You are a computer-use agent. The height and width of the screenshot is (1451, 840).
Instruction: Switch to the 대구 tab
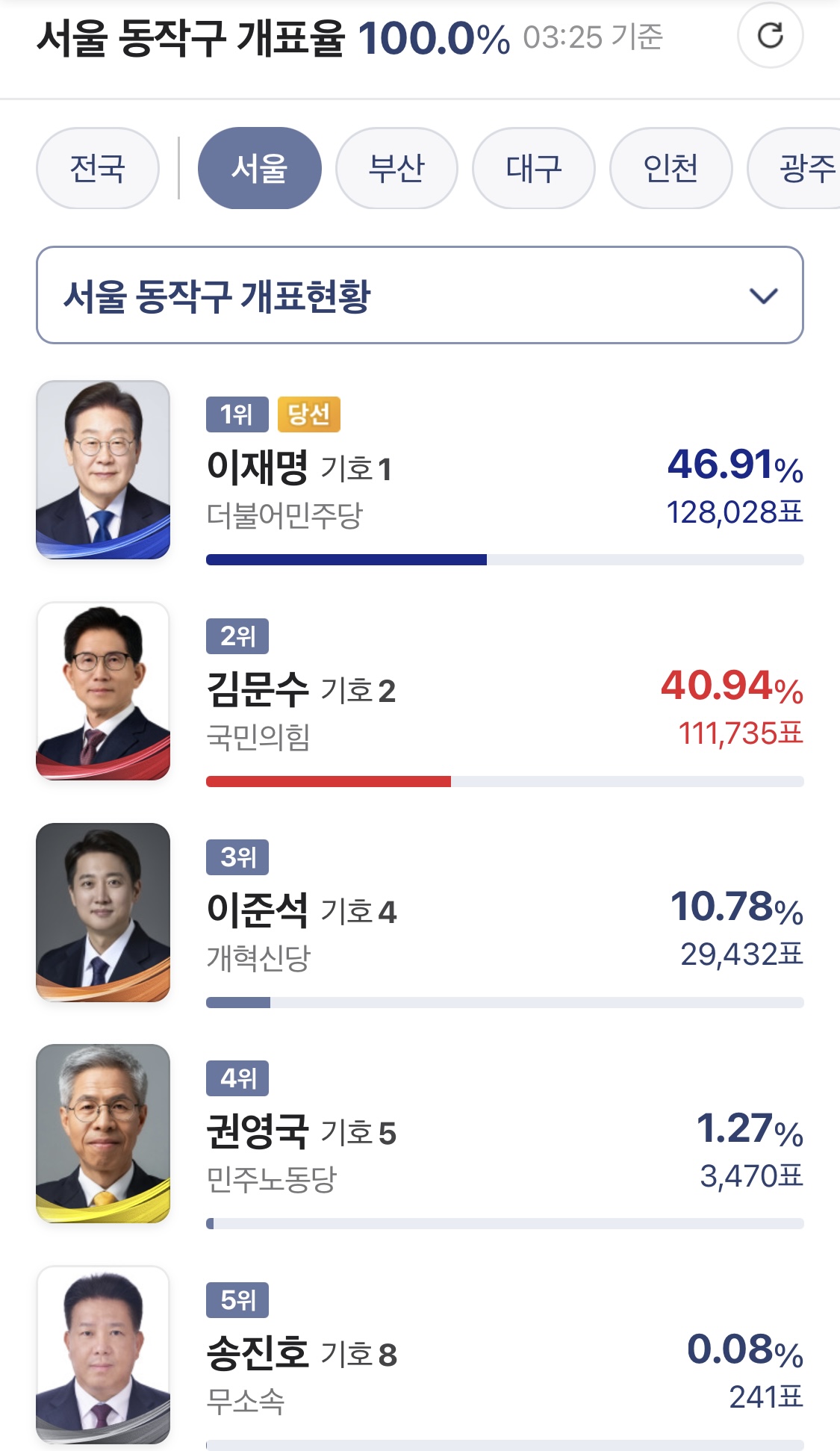tap(534, 168)
